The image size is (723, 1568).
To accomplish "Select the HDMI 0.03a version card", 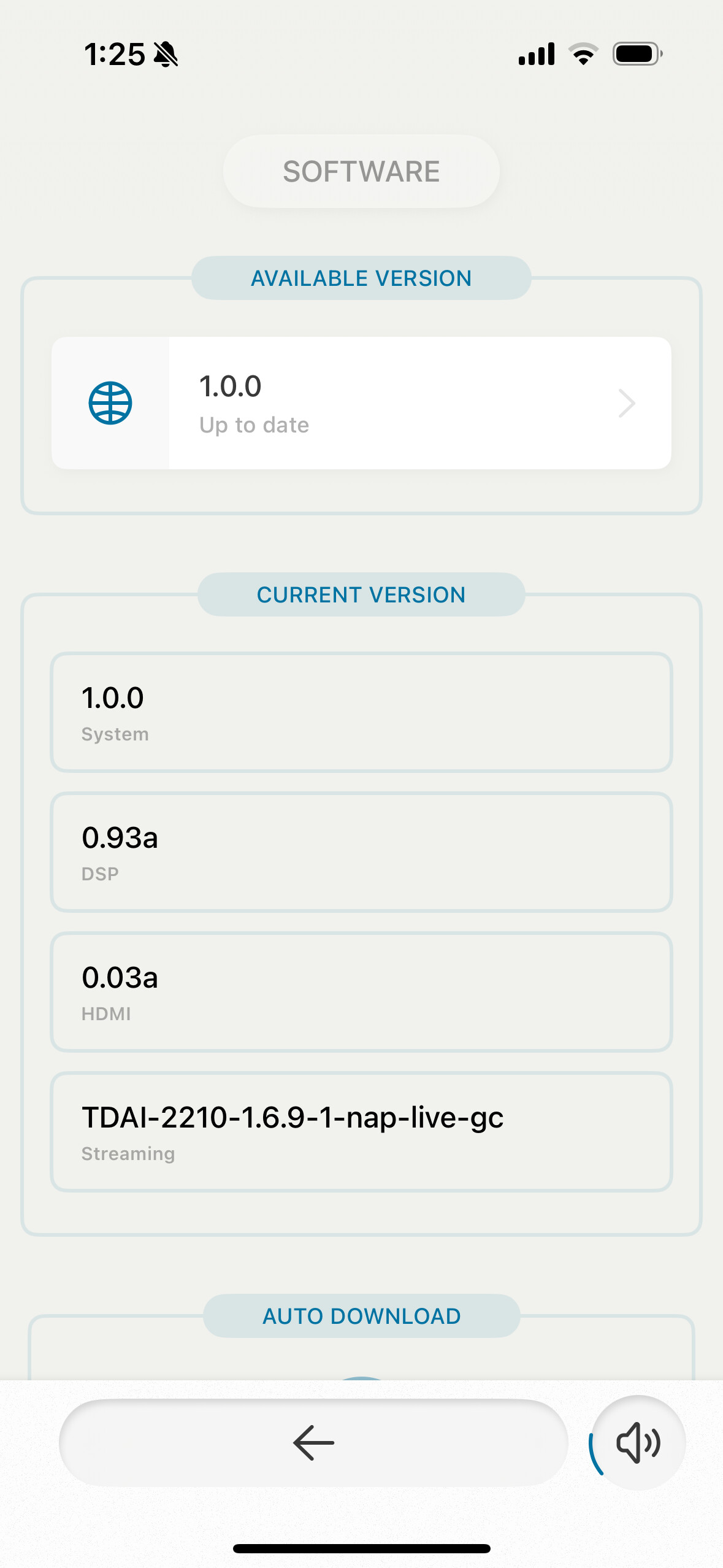I will (361, 992).
